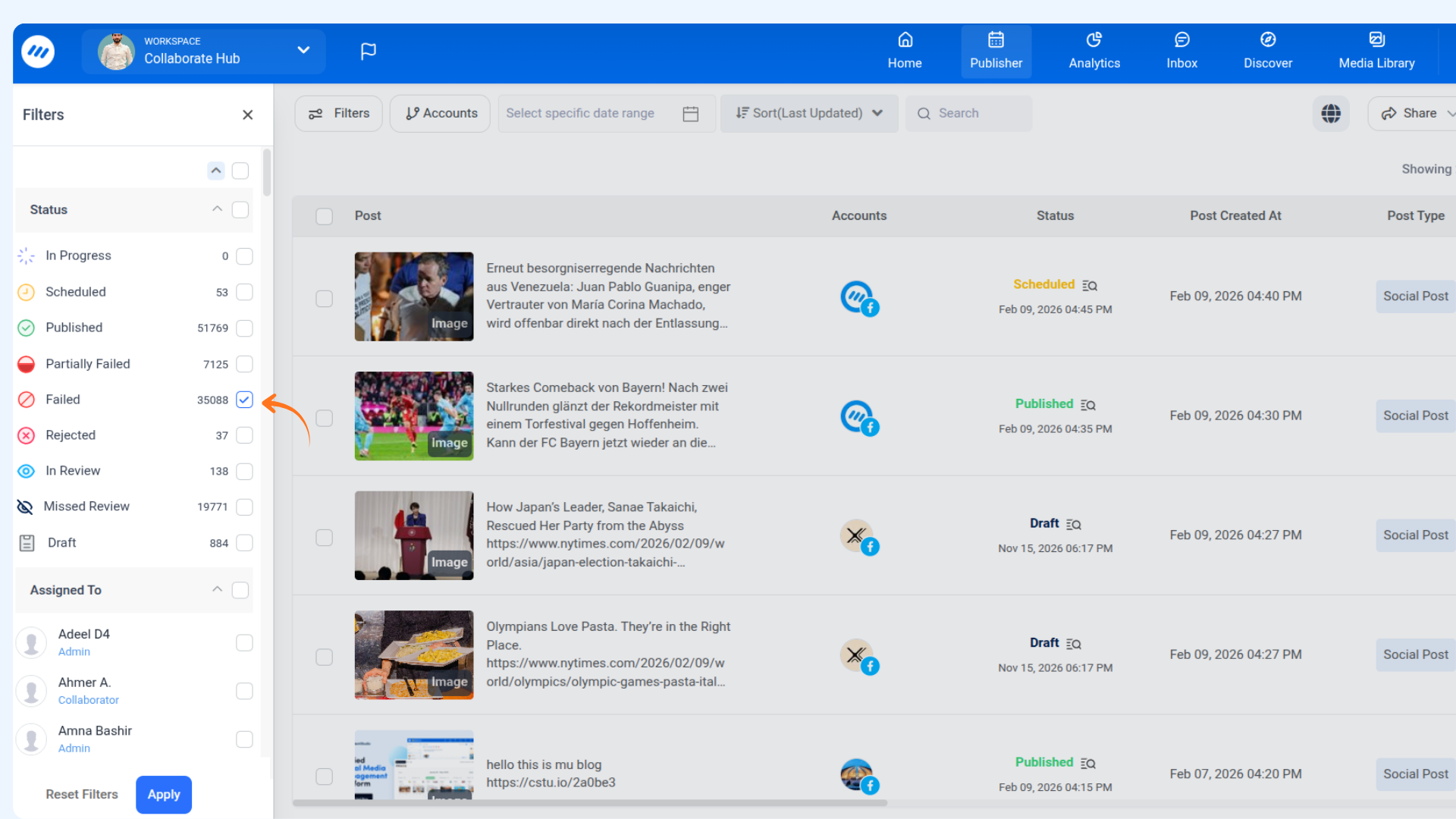The height and width of the screenshot is (819, 1456).
Task: Click the account avatar of the Bayern post
Action: coord(858,417)
